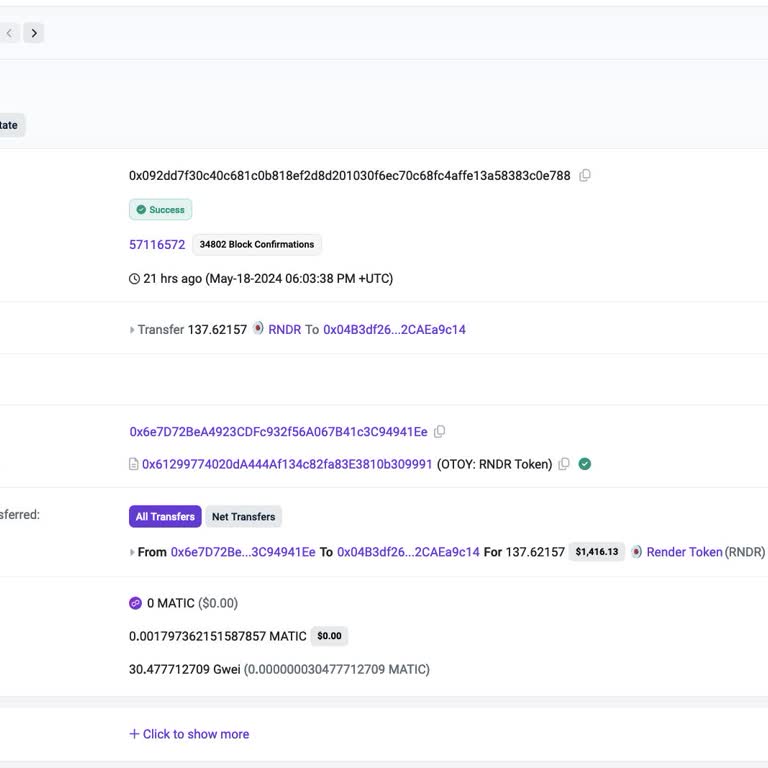Screen dimensions: 768x768
Task: Click the fee 0.001797362151587857 MATIC
Action: pyautogui.click(x=217, y=636)
